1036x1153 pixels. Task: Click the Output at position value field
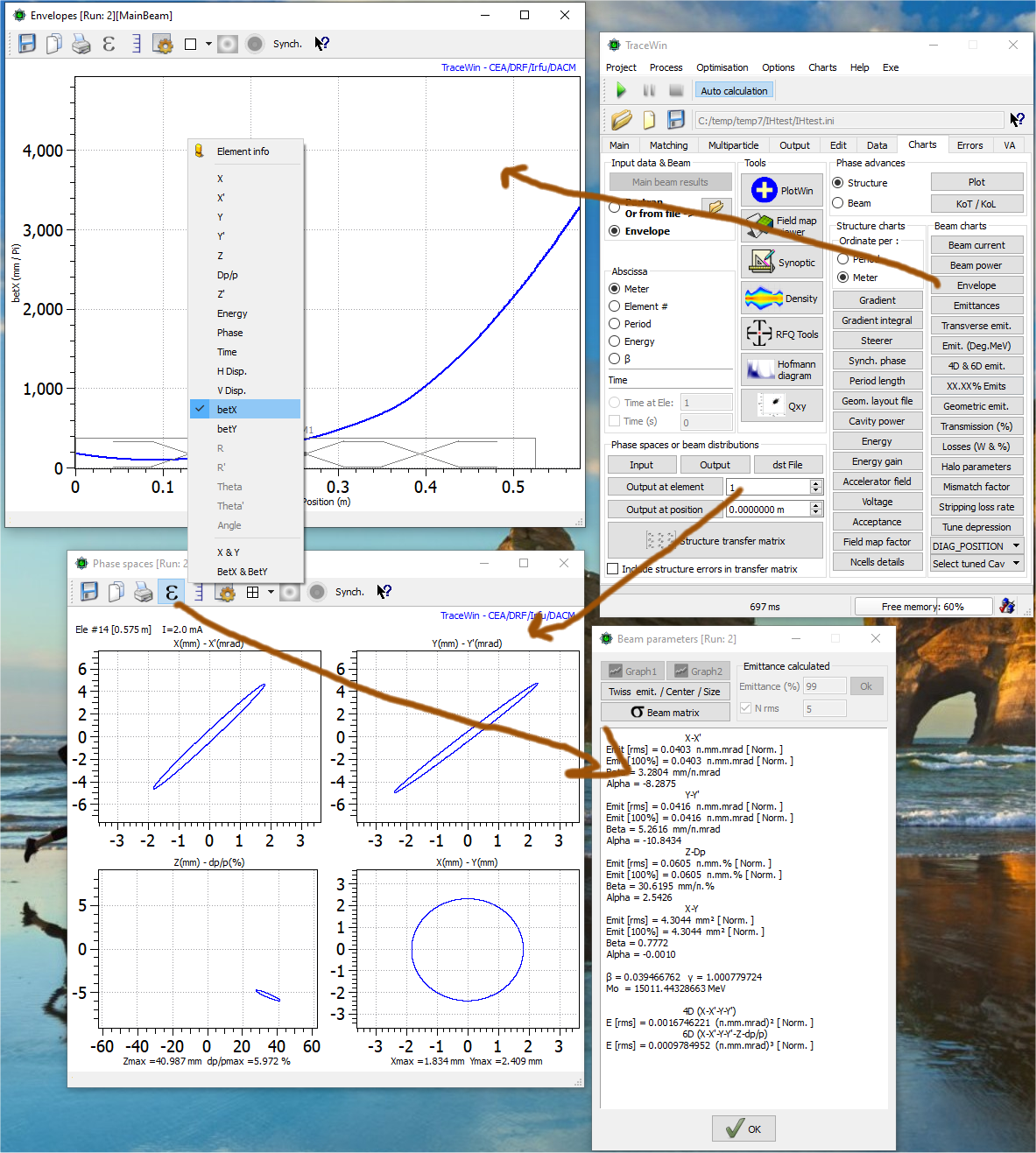tap(767, 510)
